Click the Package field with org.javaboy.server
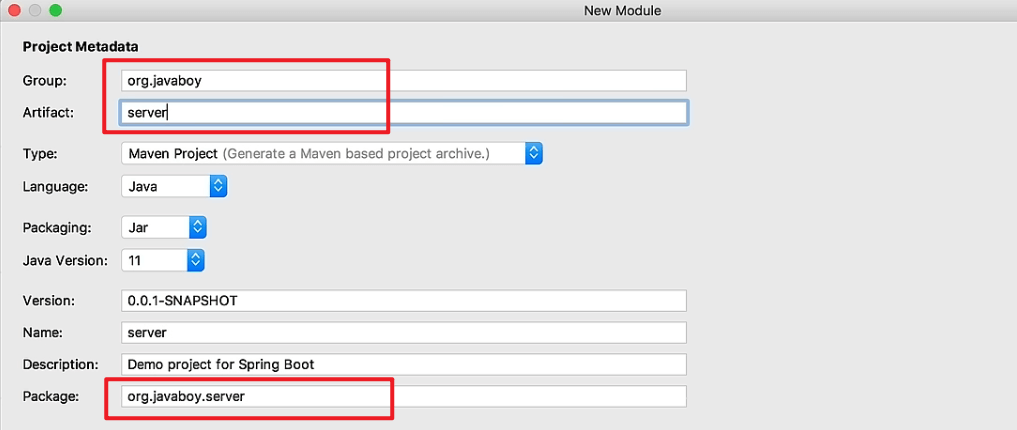 [403, 396]
